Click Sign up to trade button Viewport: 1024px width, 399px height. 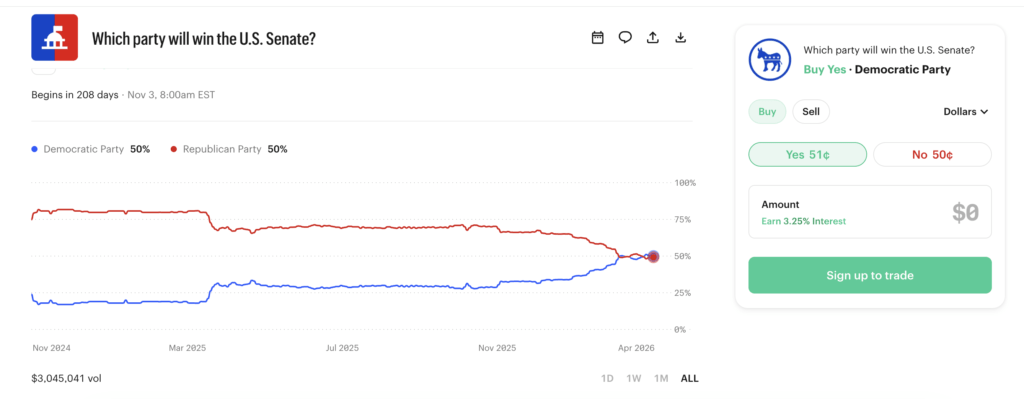[870, 275]
